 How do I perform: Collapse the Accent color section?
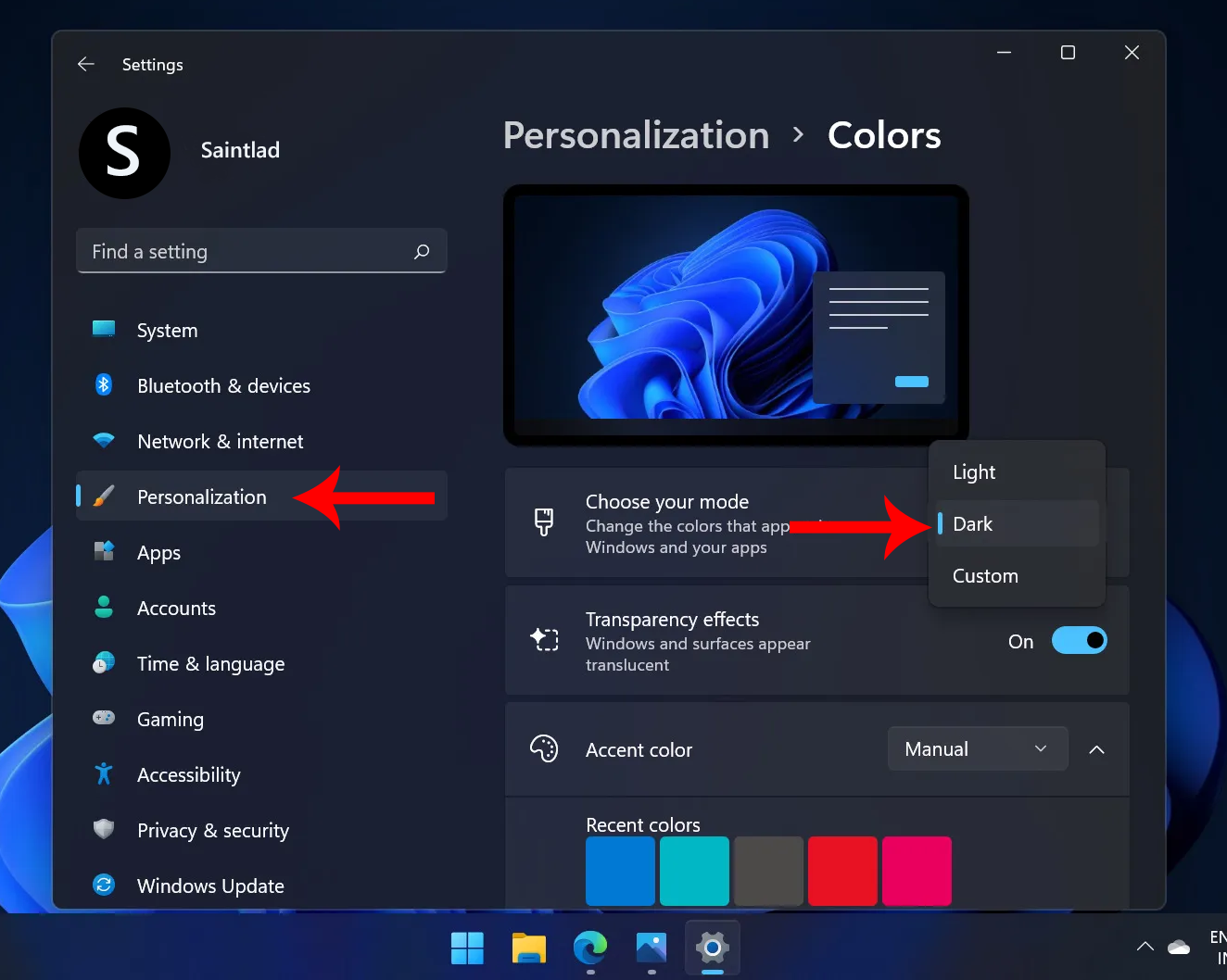pos(1097,749)
